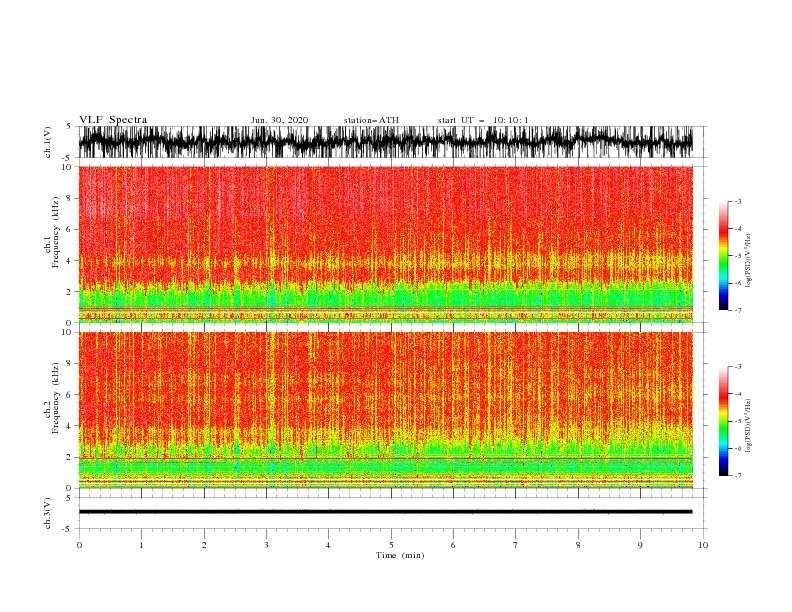Click the ch.2 frequency tick "4" kHz
Viewport: 792px width, 612px height.
click(69, 426)
